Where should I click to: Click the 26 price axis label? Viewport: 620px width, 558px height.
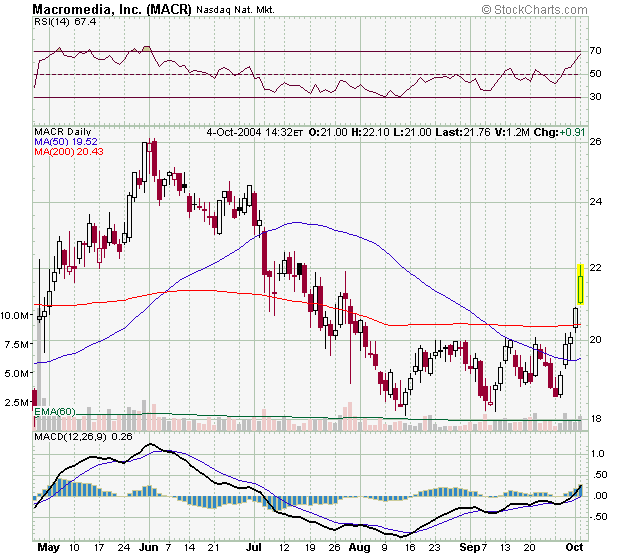pos(595,142)
